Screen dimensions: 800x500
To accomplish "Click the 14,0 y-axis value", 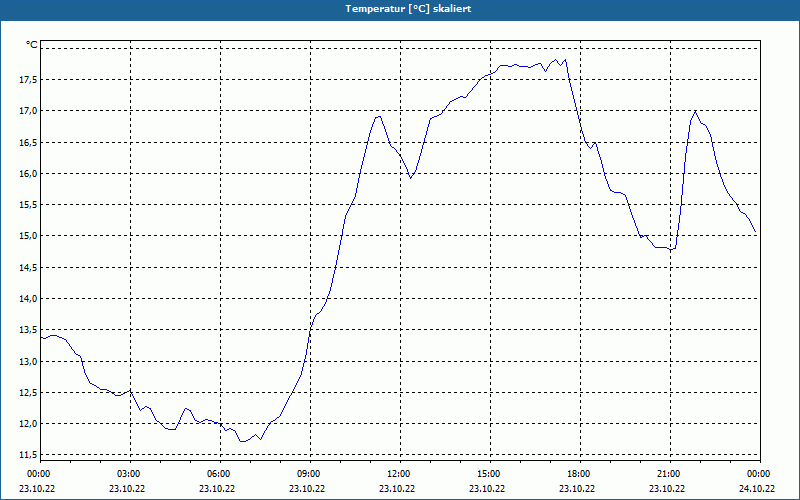I will click(x=28, y=298).
